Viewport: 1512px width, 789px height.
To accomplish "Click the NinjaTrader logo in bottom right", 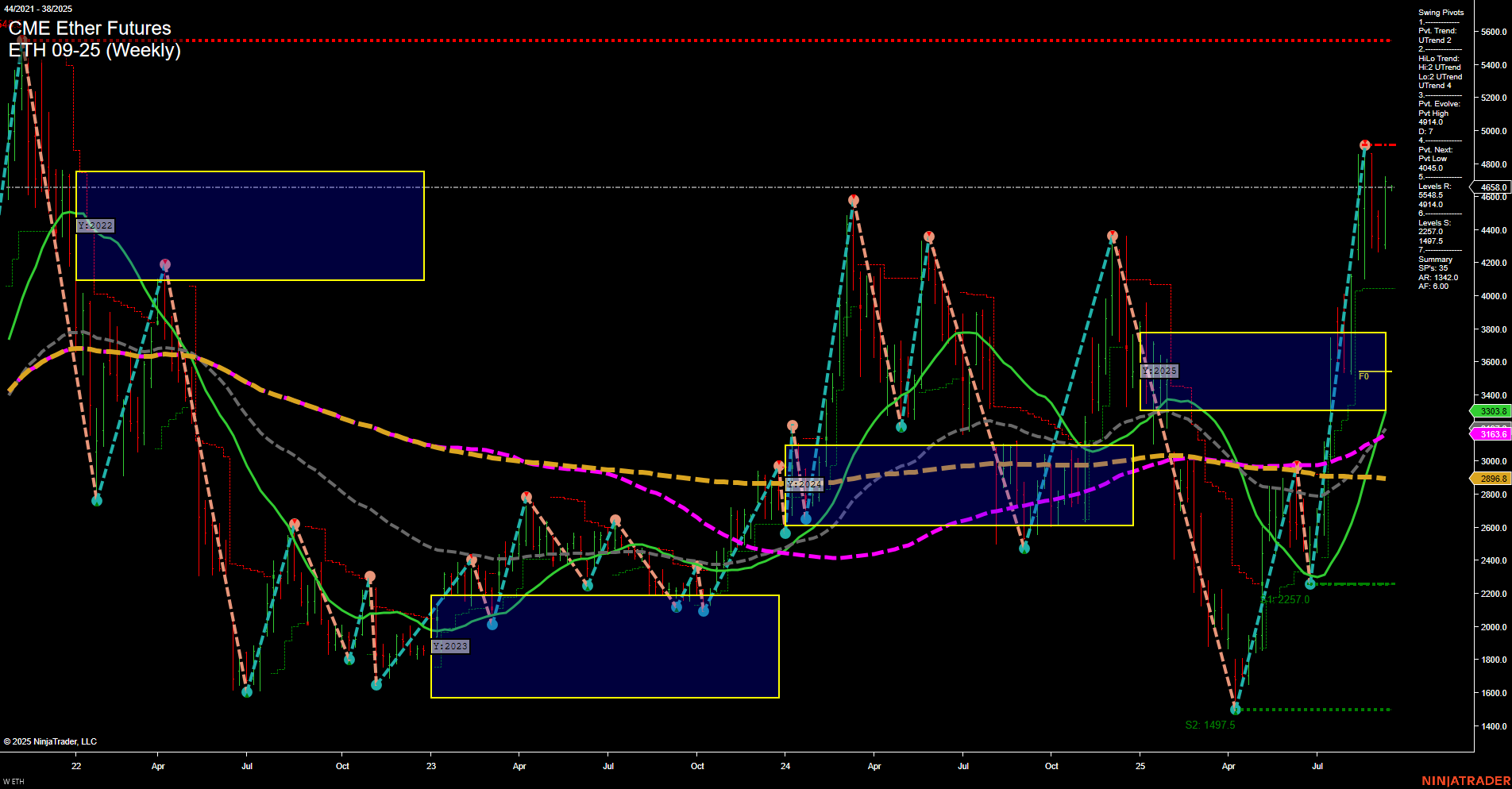I will click(x=1465, y=781).
